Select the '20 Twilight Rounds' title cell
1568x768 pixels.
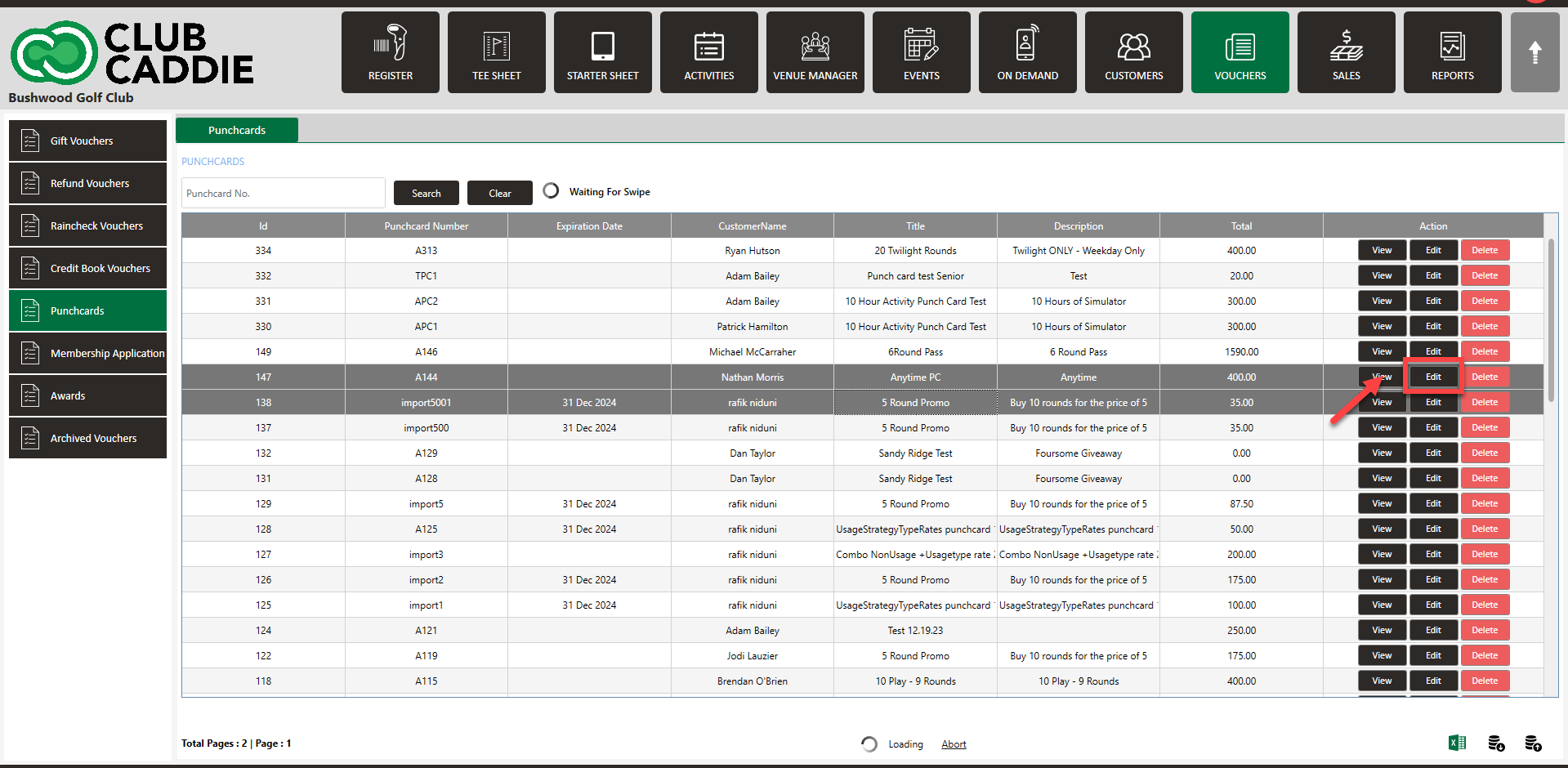[x=915, y=251]
